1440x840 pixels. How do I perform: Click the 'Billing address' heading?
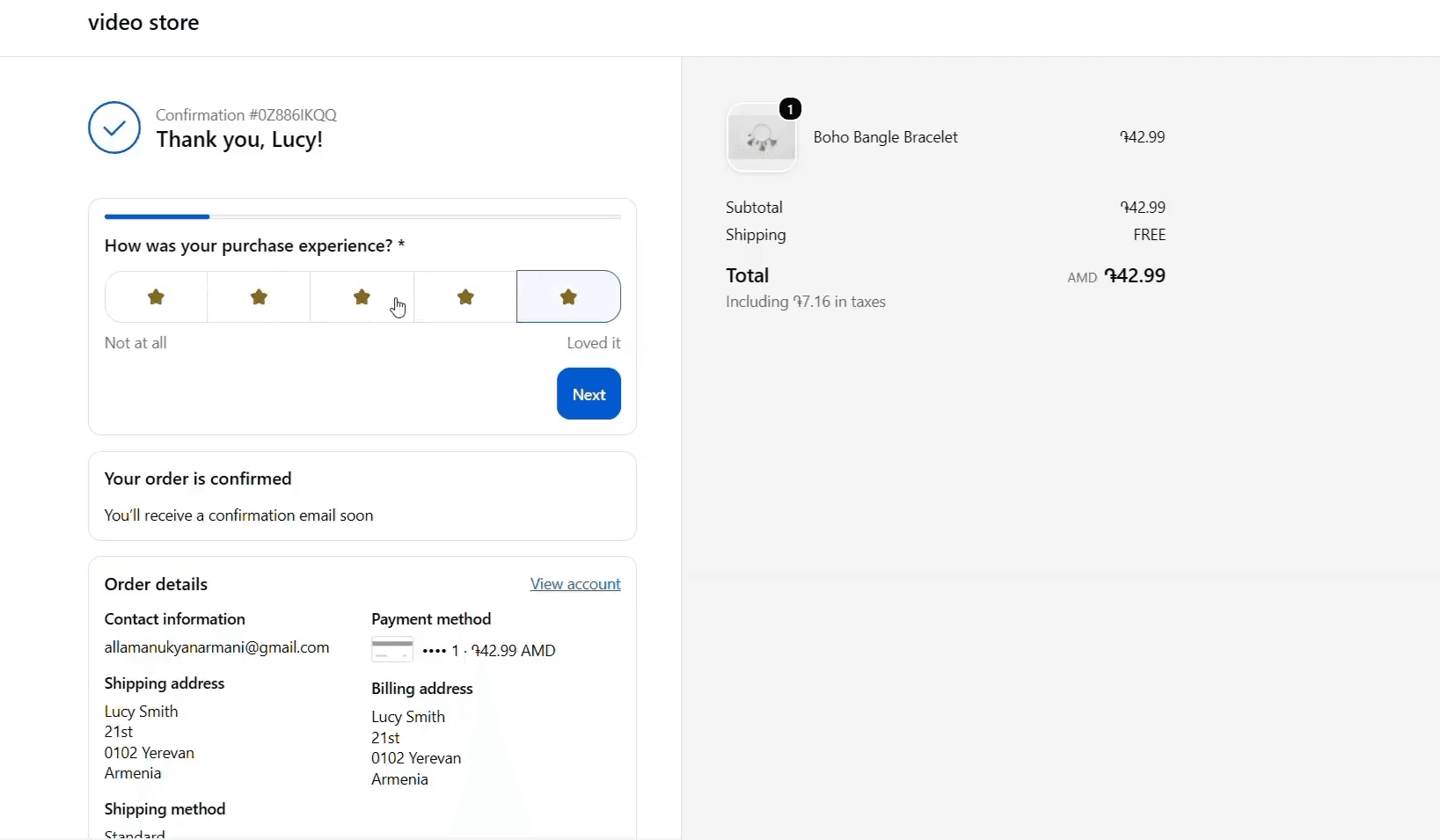422,689
